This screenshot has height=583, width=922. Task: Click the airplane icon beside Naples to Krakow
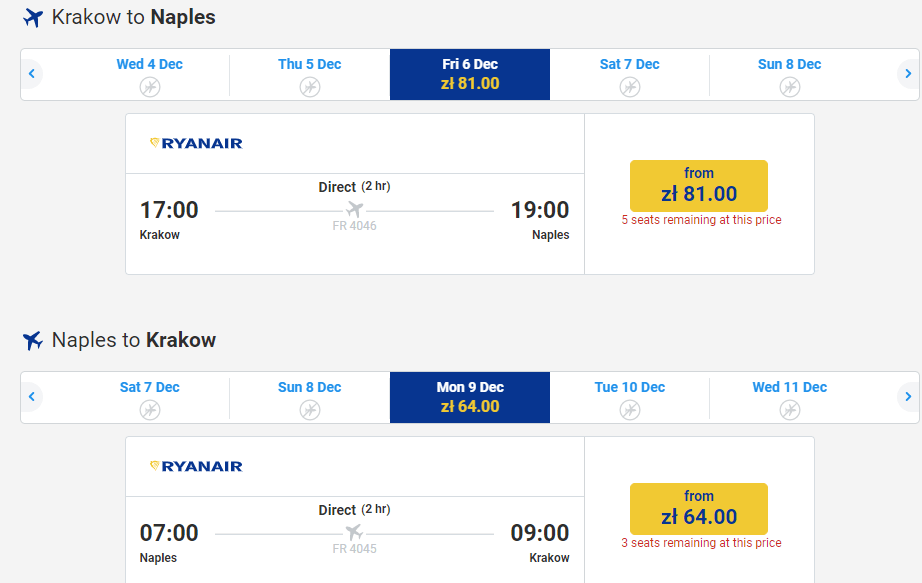click(33, 341)
